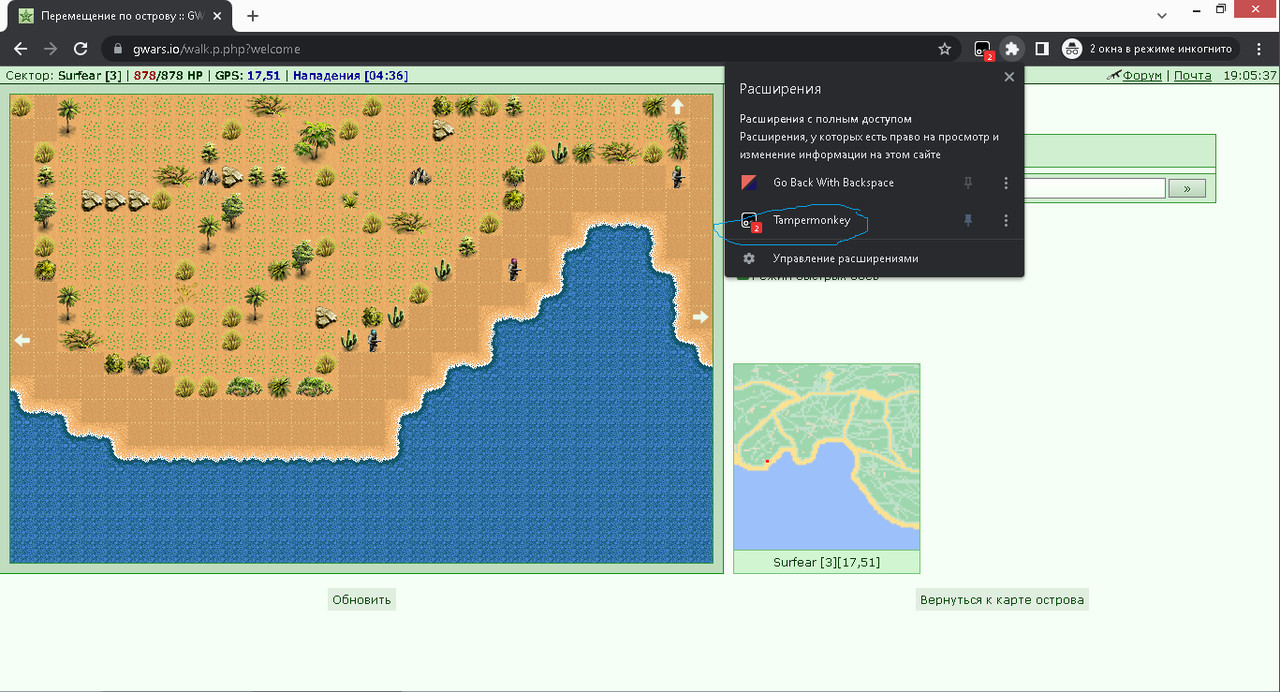This screenshot has height=692, width=1280.
Task: Open a new tab with plus button
Action: (x=253, y=16)
